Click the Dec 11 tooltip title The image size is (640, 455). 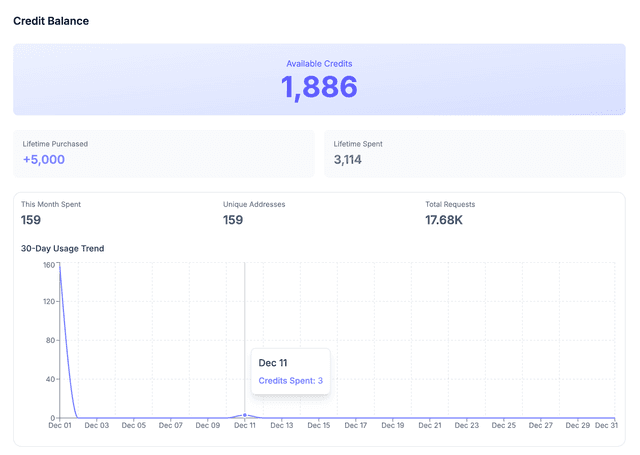pos(273,363)
